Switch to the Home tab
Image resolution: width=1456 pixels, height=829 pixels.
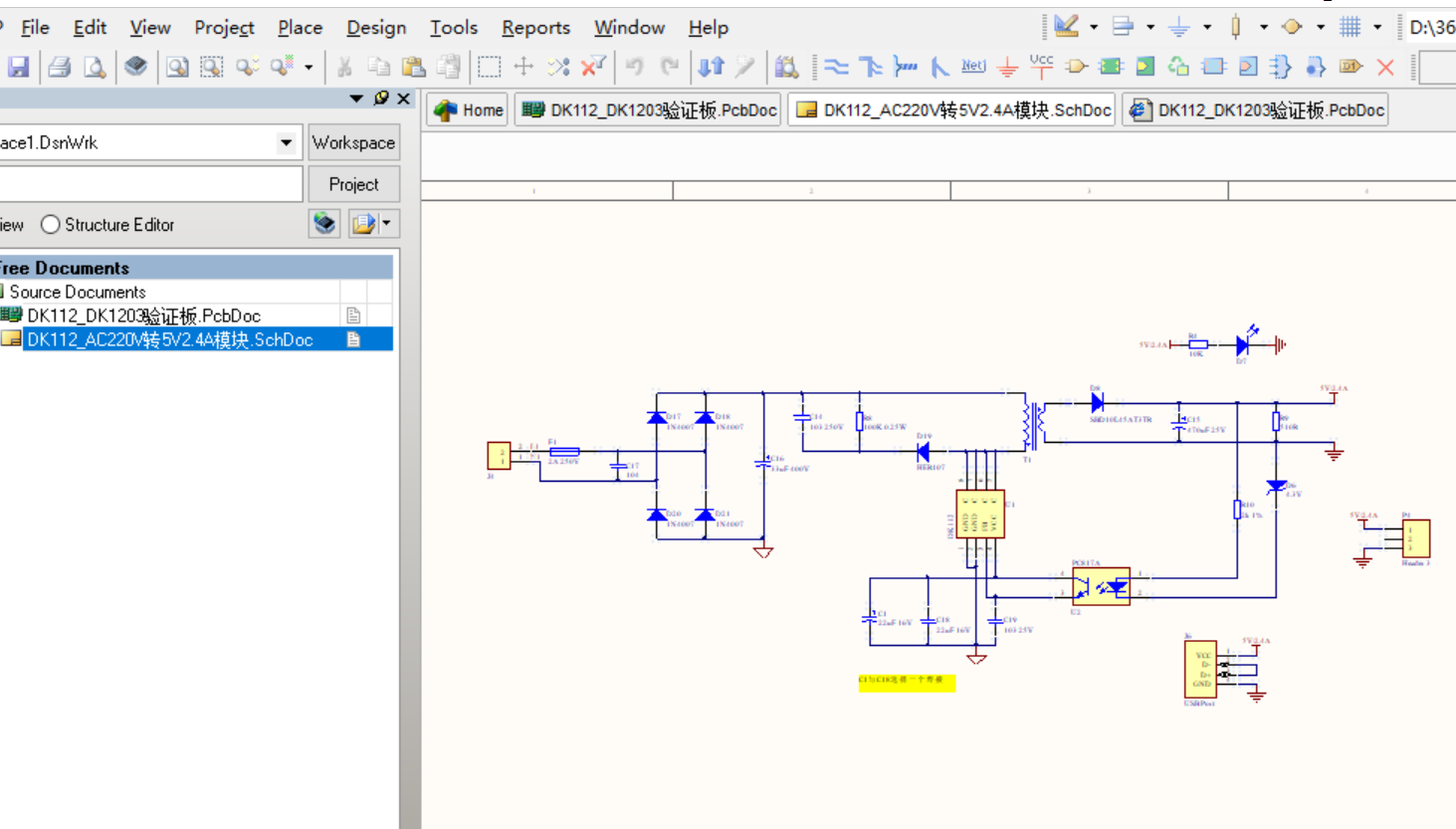469,110
